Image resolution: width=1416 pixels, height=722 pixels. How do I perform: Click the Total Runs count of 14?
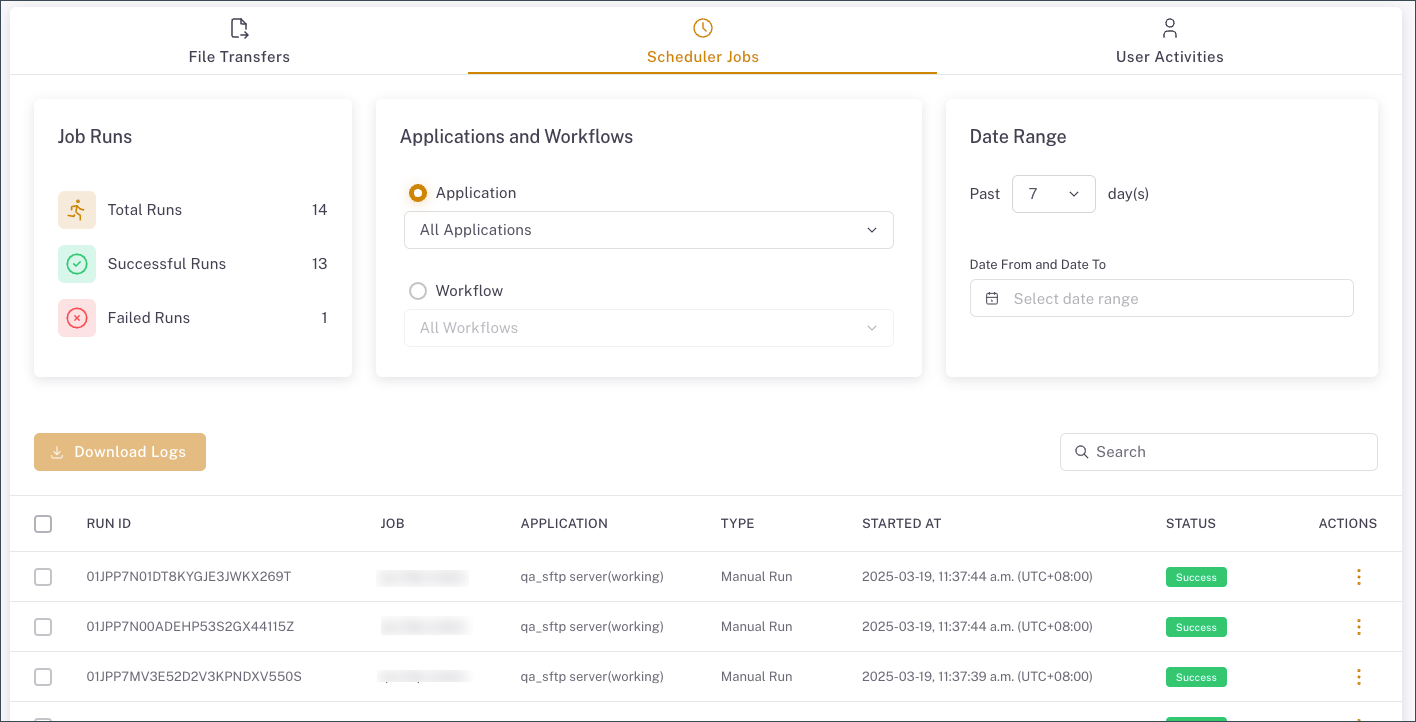[x=320, y=210]
